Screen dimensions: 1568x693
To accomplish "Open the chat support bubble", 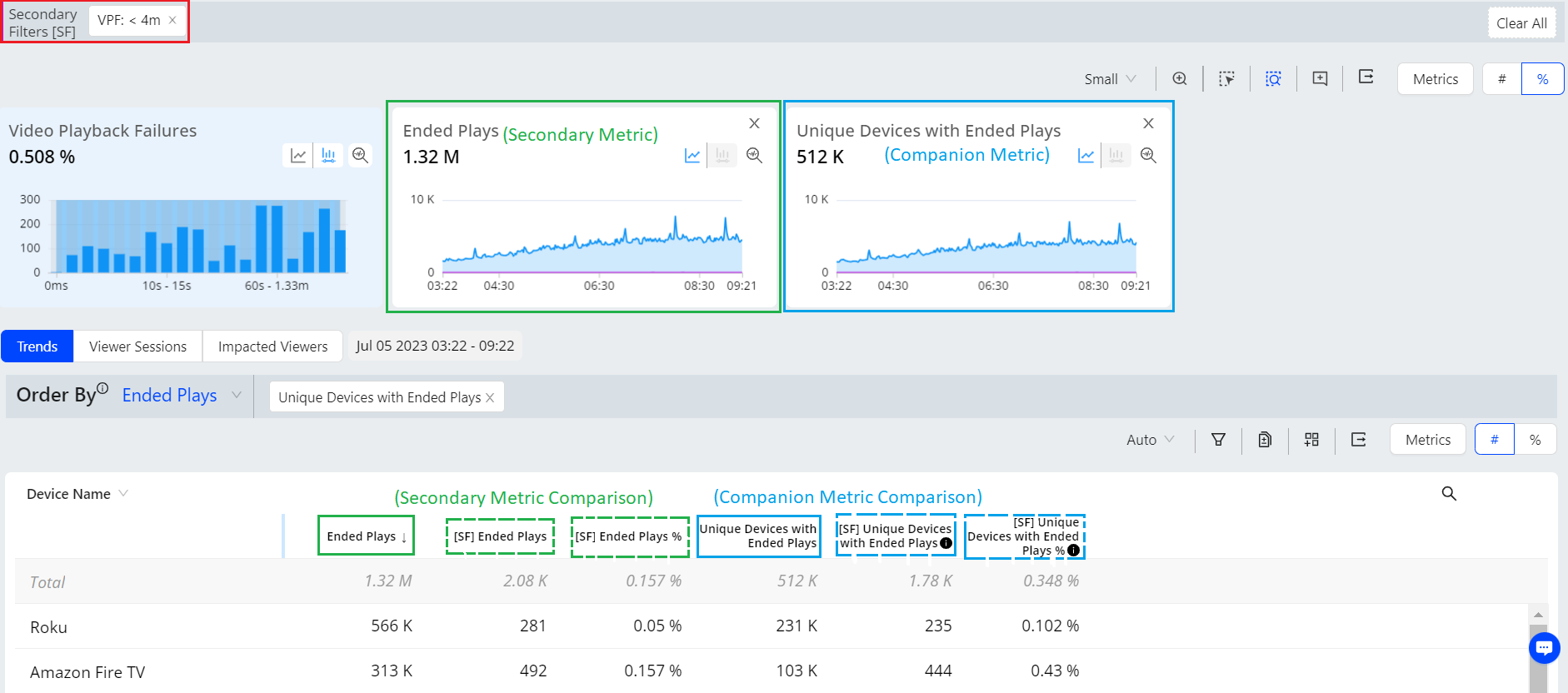I will point(1544,647).
